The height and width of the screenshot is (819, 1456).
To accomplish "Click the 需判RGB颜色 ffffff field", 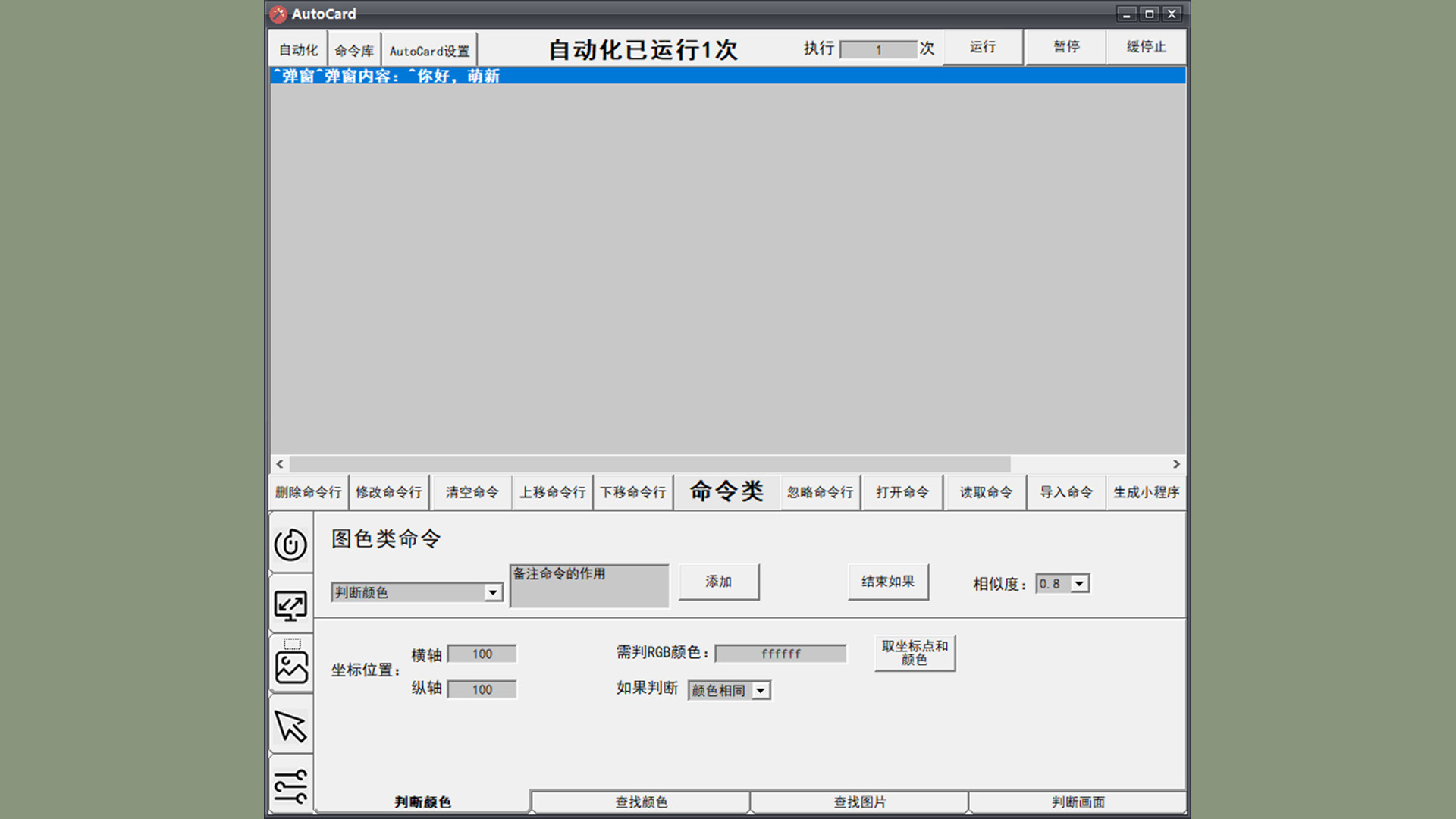I will tap(781, 654).
